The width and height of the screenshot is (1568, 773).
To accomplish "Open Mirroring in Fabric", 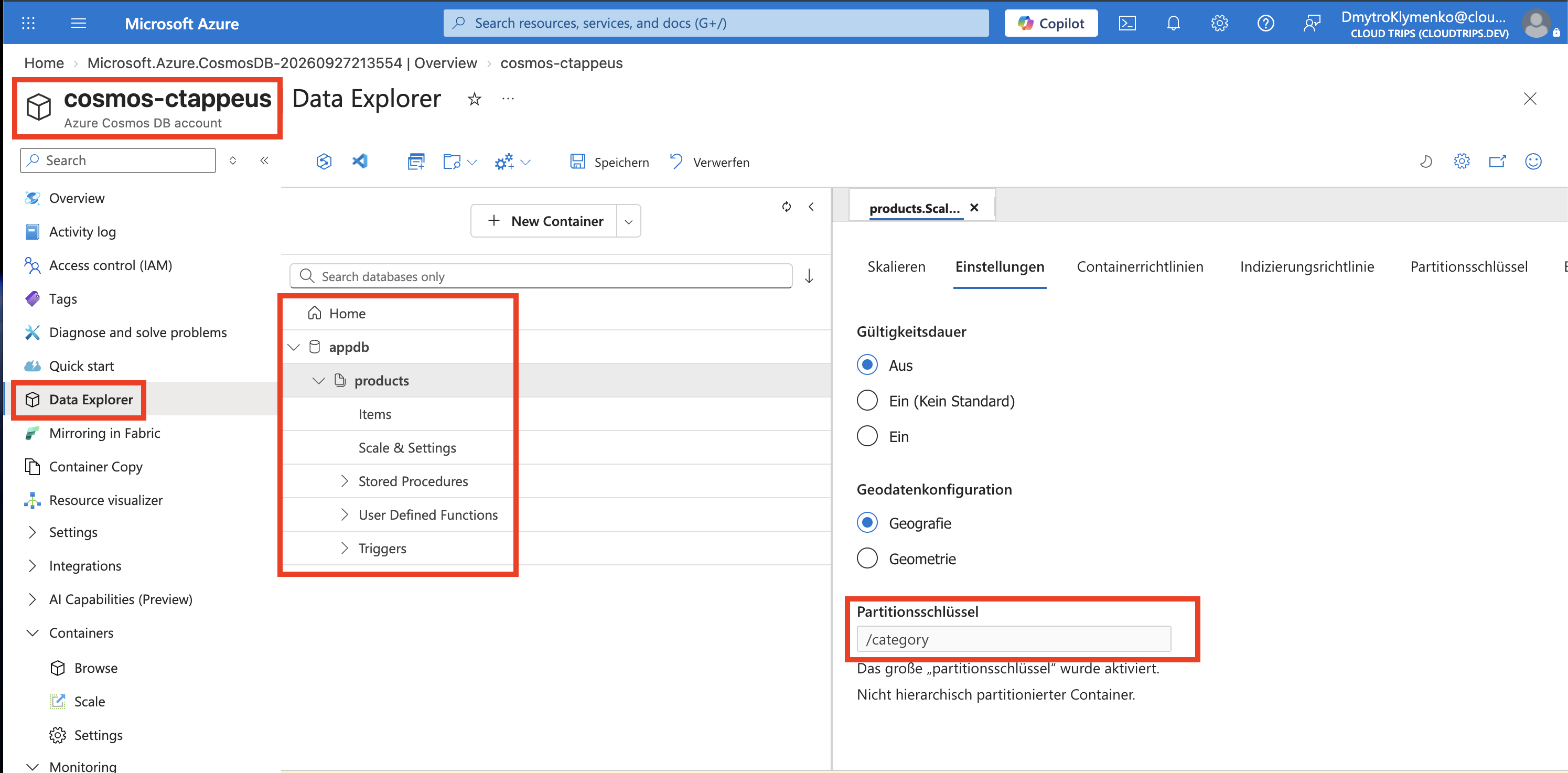I will click(105, 433).
